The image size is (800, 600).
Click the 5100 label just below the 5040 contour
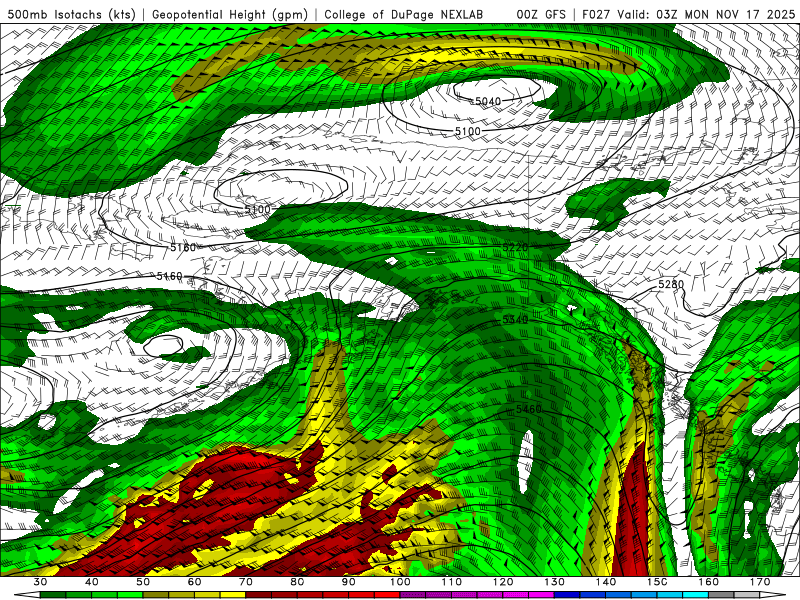coord(468,132)
